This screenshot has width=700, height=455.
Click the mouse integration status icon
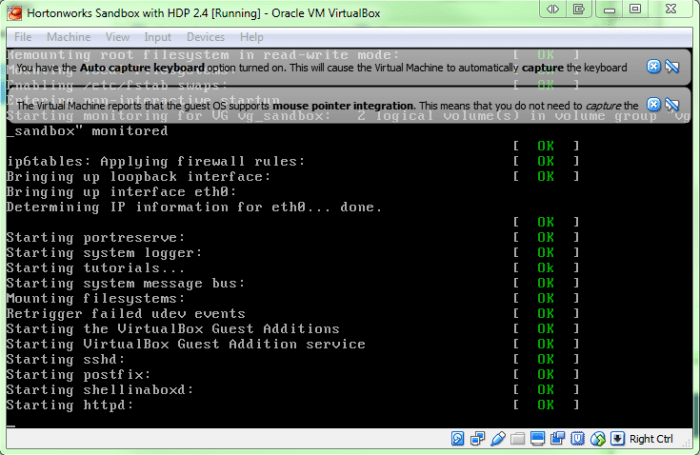[x=597, y=439]
